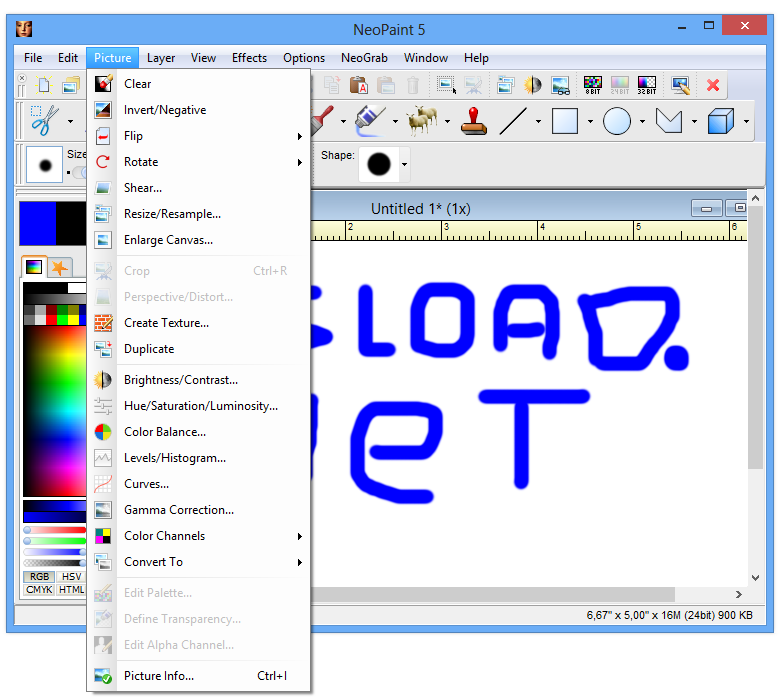782x698 pixels.
Task: Click the red channel slider
Action: (55, 530)
